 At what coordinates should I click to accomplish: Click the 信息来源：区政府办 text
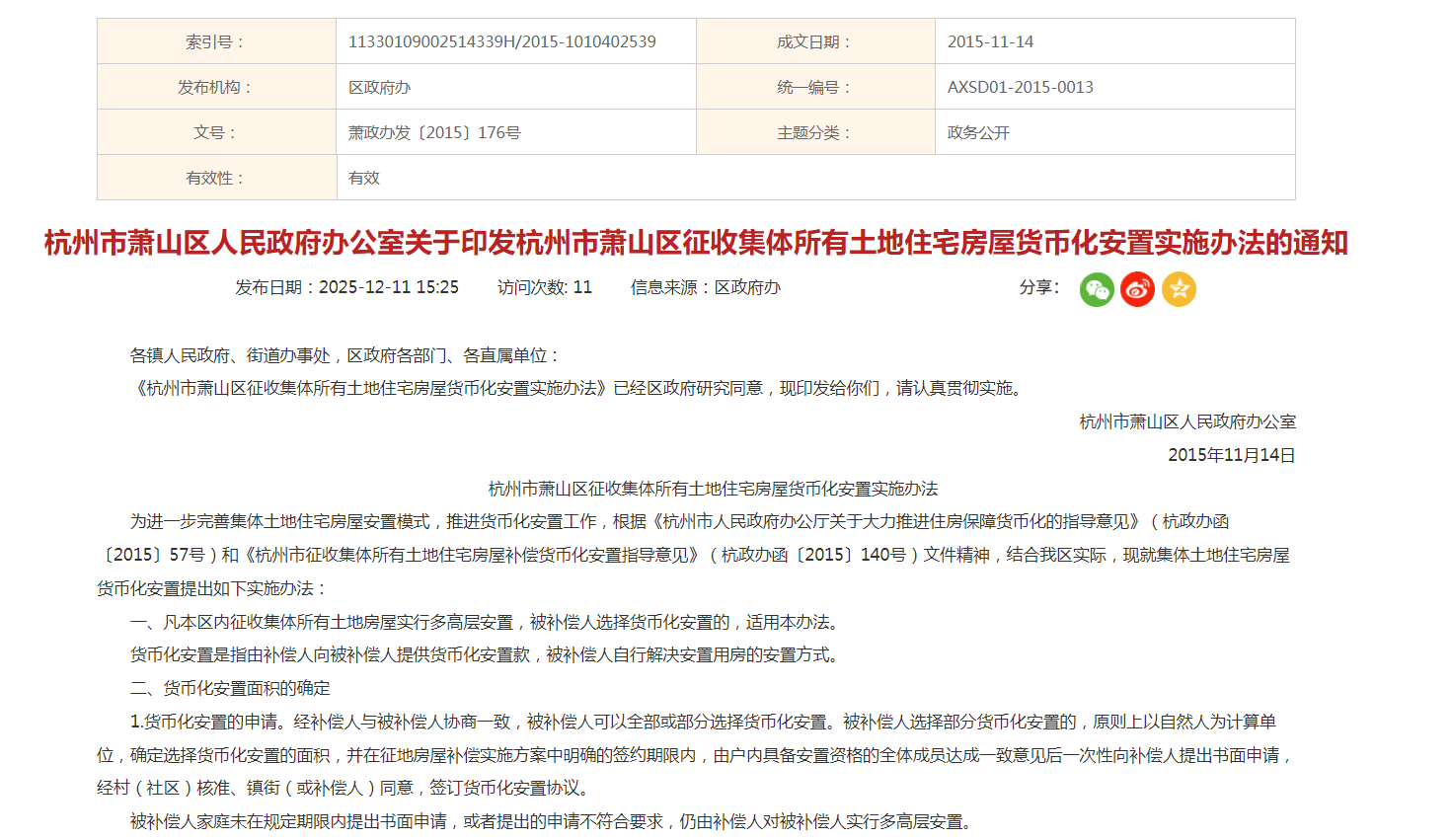[705, 287]
